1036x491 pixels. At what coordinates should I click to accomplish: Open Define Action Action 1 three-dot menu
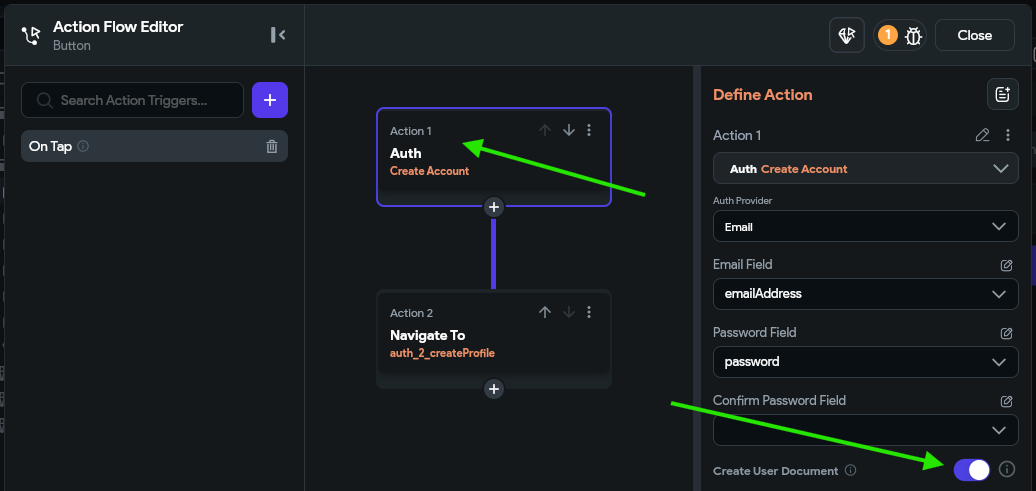tap(1008, 135)
